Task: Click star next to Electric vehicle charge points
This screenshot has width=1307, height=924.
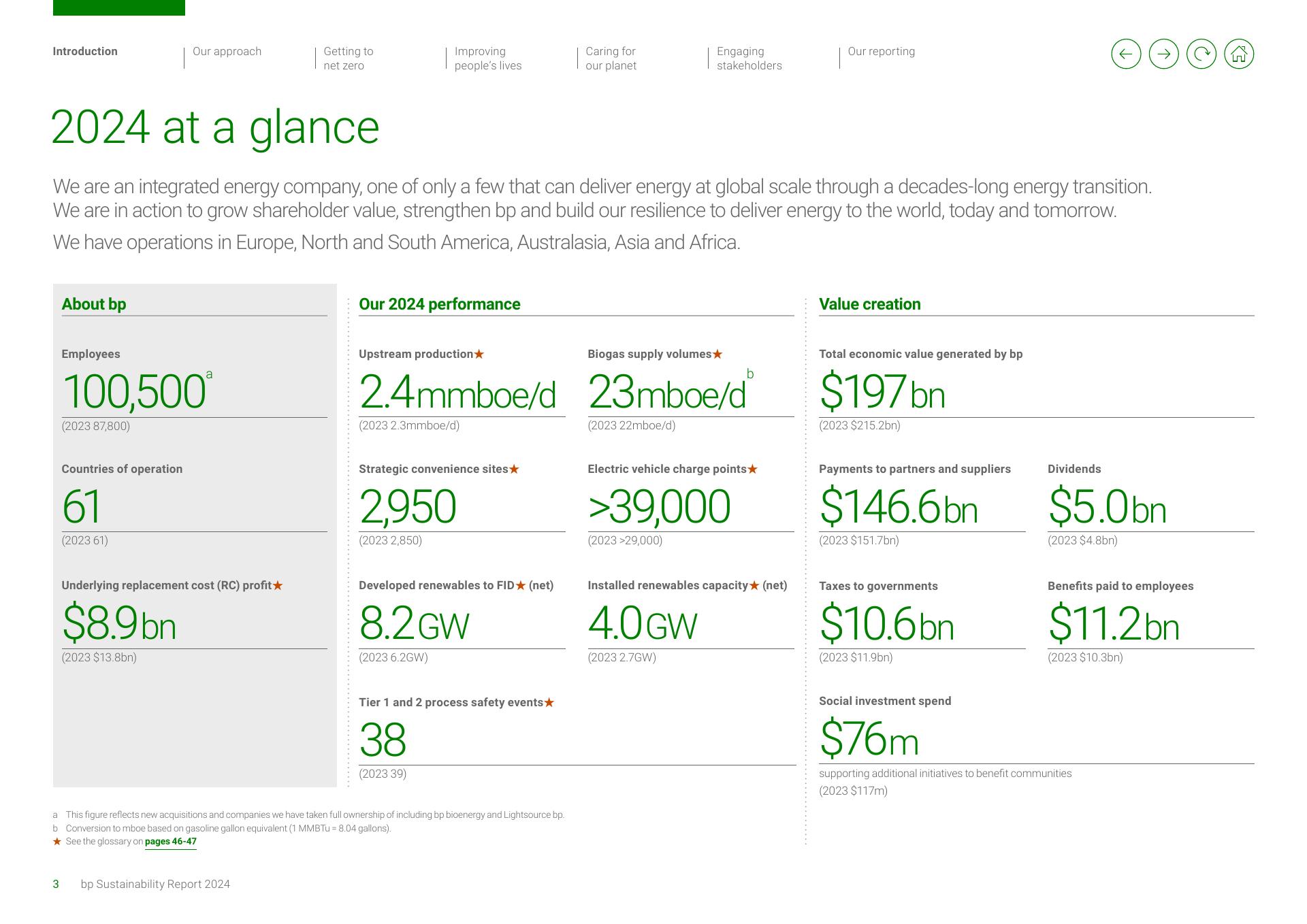Action: 752,469
